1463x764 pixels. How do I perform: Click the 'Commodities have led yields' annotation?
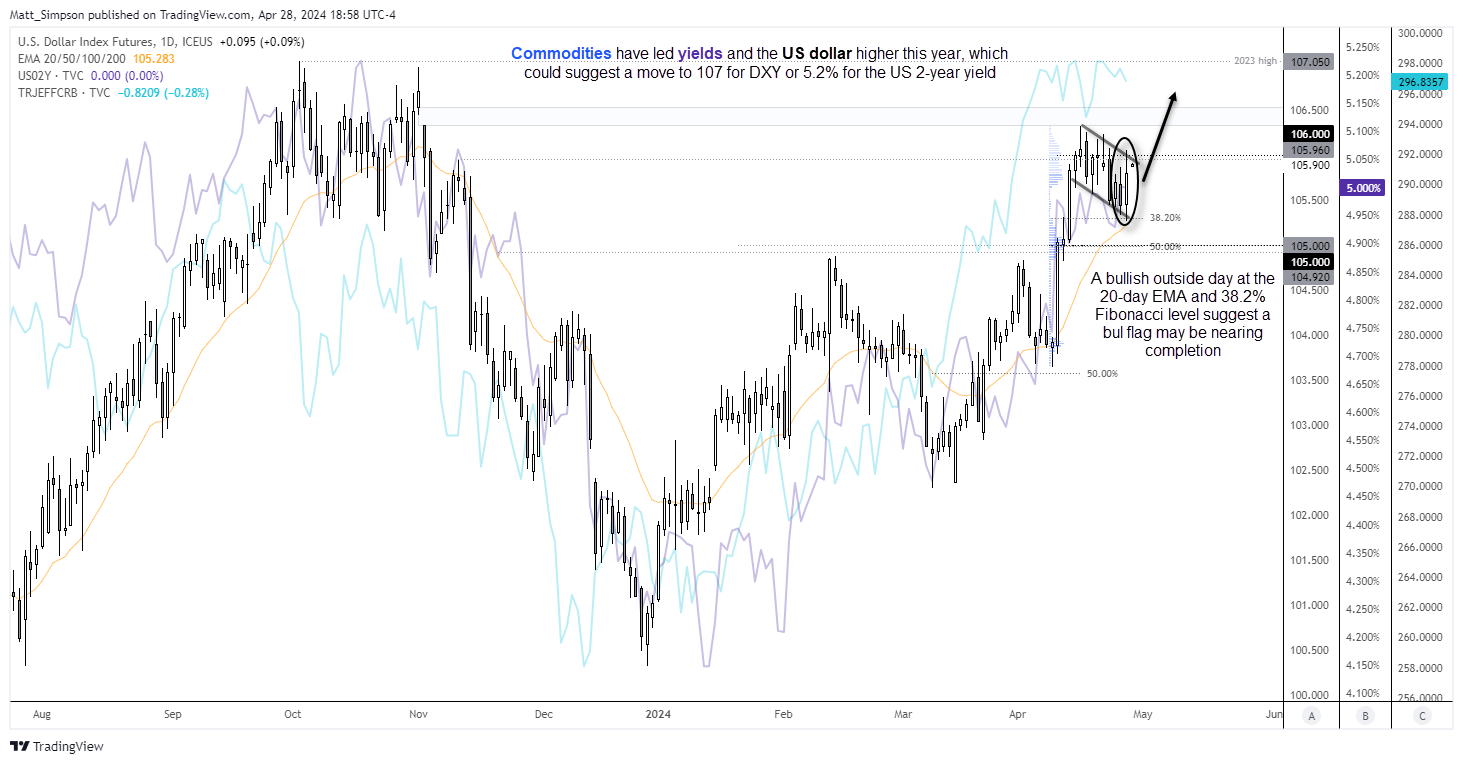pyautogui.click(x=760, y=63)
